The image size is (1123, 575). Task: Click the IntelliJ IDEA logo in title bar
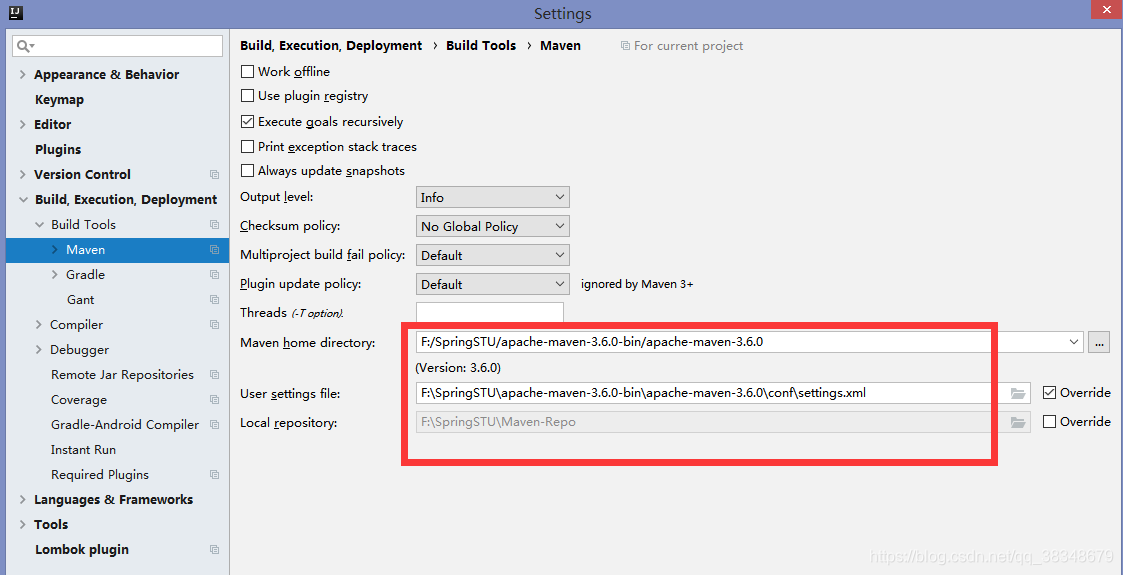pyautogui.click(x=17, y=12)
